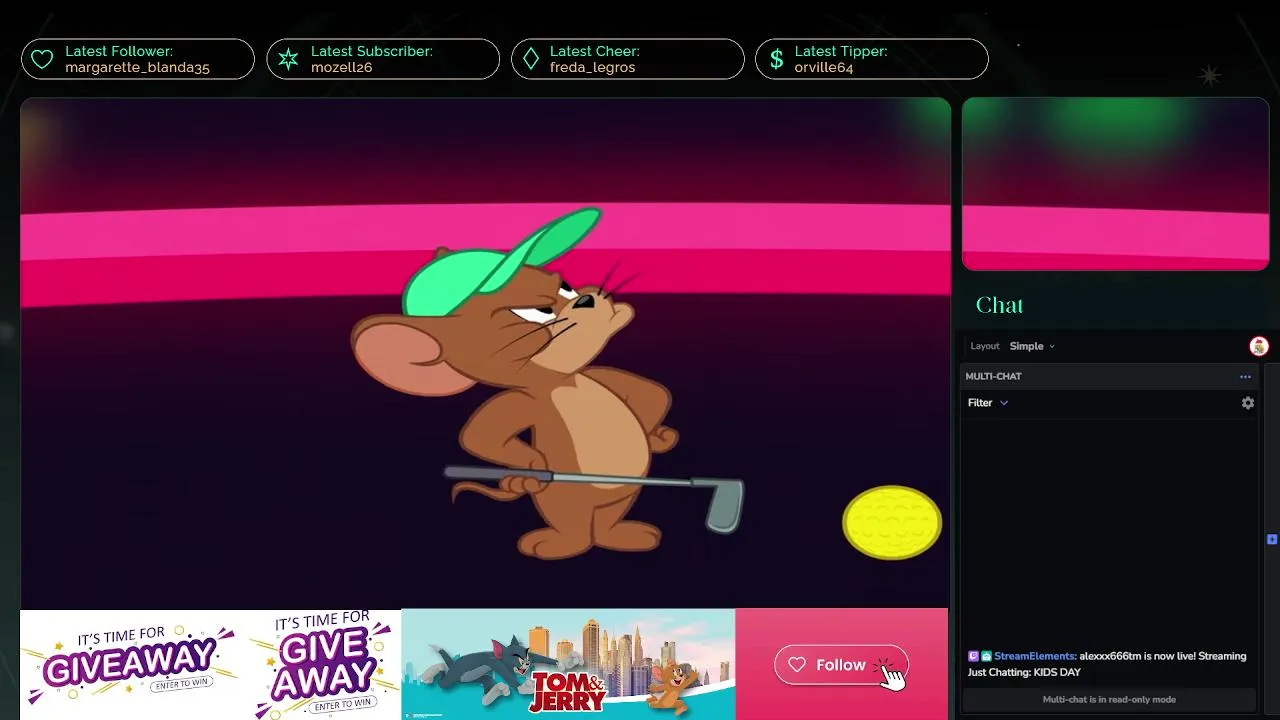Click the subscriber name mozell26

pyautogui.click(x=341, y=68)
